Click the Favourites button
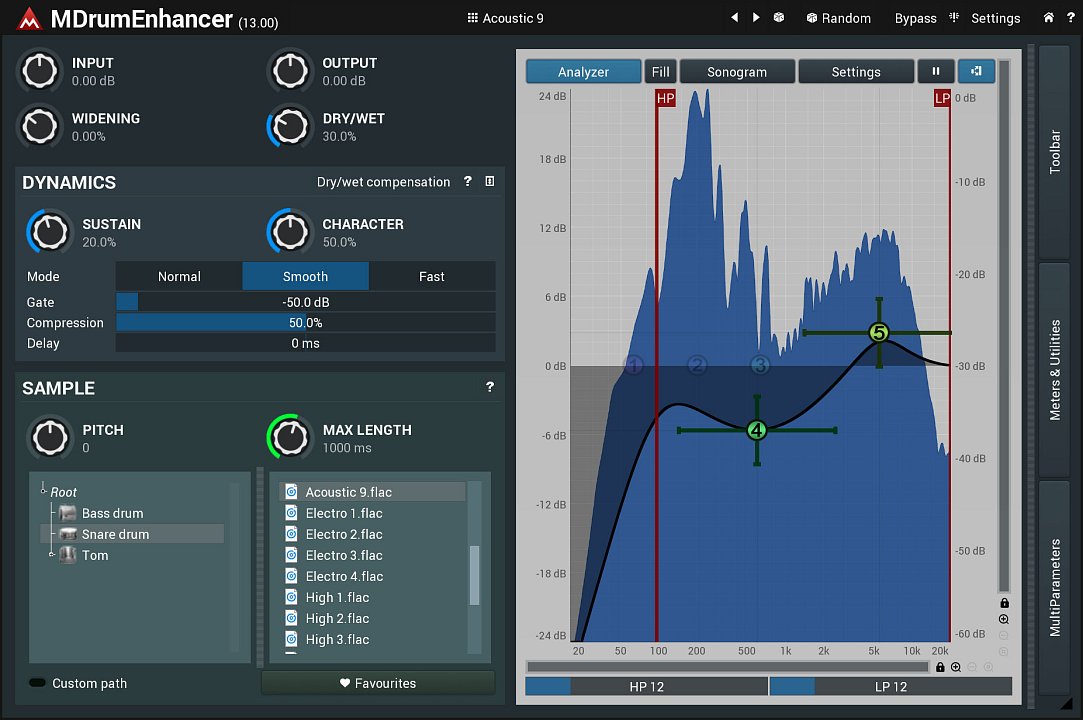The width and height of the screenshot is (1083, 720). tap(377, 683)
